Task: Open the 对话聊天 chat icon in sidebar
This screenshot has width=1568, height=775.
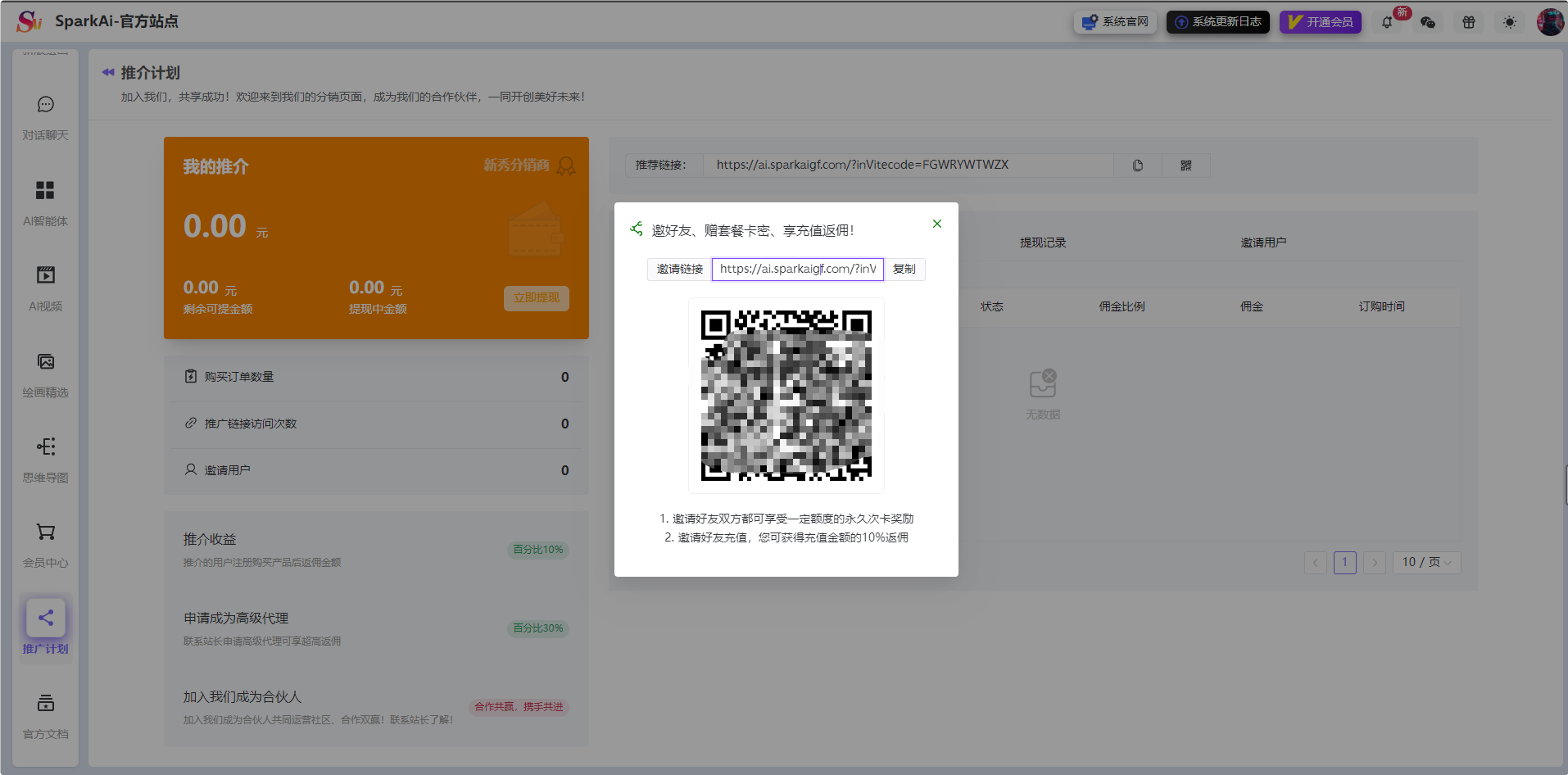Action: 46,104
